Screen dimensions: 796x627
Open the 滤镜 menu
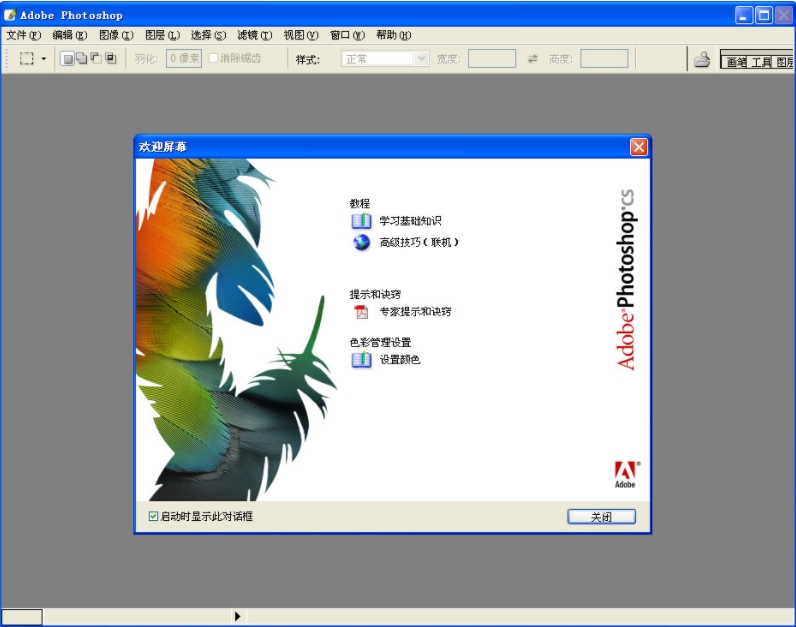pos(255,35)
